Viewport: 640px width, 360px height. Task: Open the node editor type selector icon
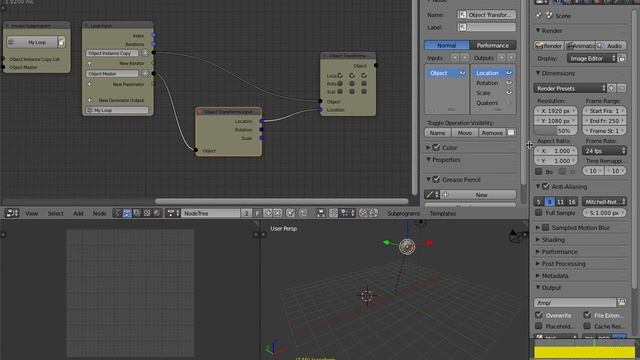pyautogui.click(x=11, y=213)
